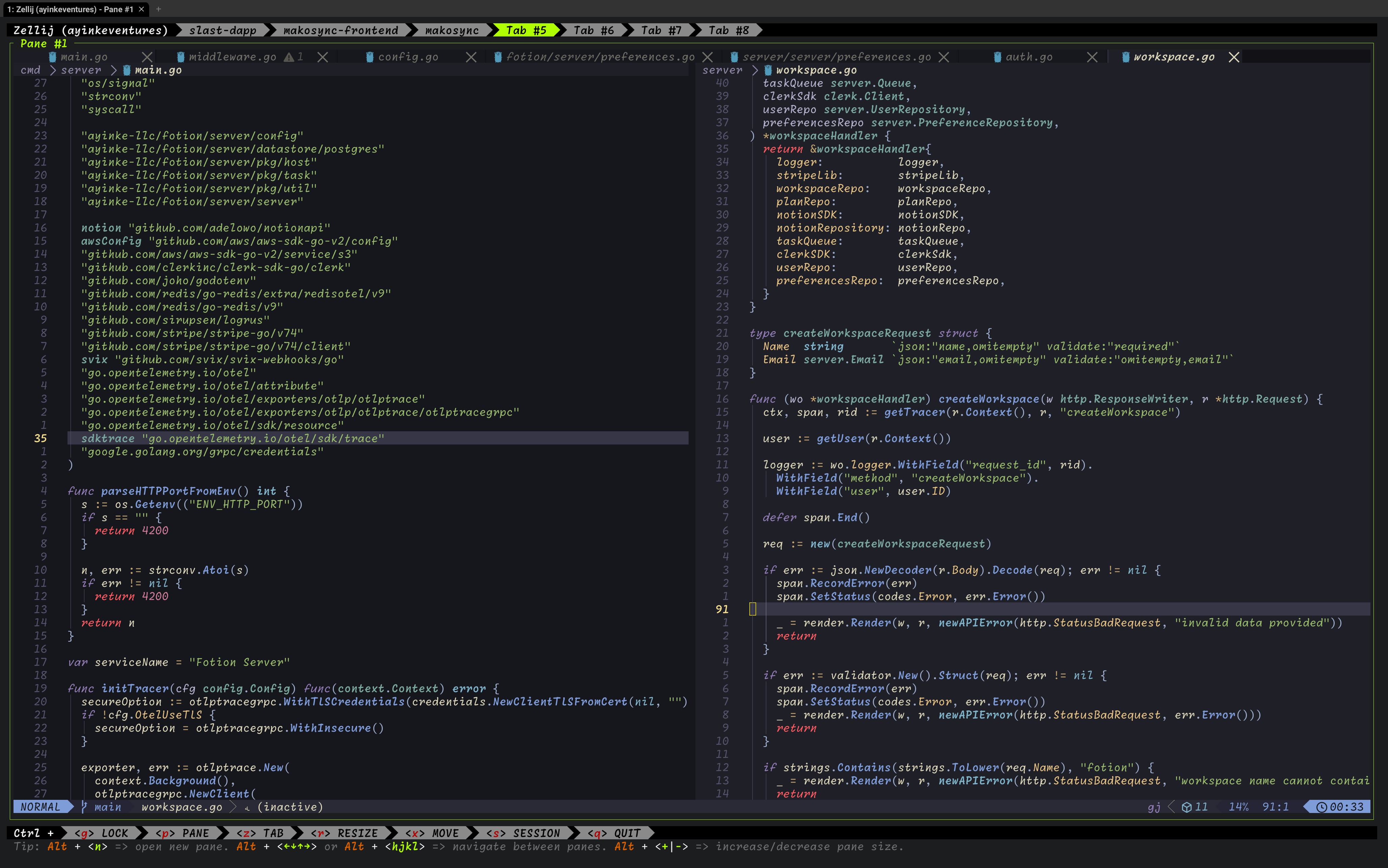Click the chevron after workspace.go in bottom winbar
The width and height of the screenshot is (1388, 868).
click(x=234, y=807)
